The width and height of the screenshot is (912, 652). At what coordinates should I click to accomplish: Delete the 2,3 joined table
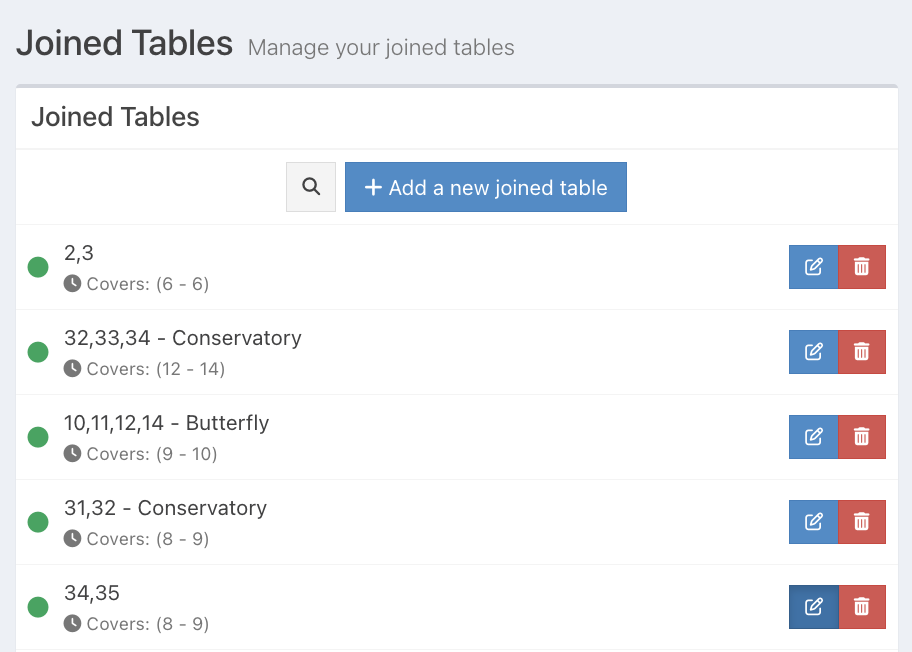point(861,267)
